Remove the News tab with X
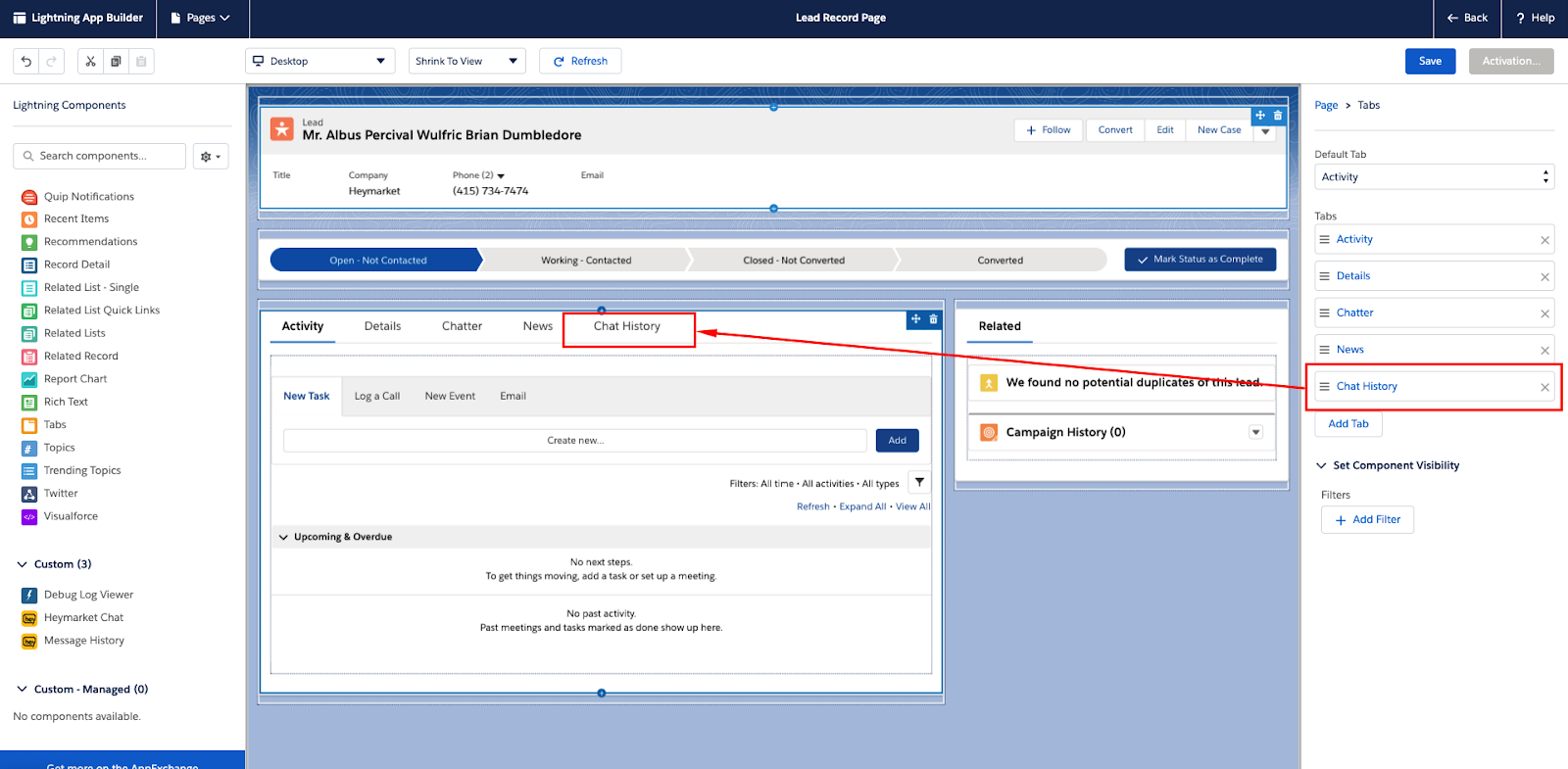Viewport: 1568px width, 769px height. tap(1544, 351)
